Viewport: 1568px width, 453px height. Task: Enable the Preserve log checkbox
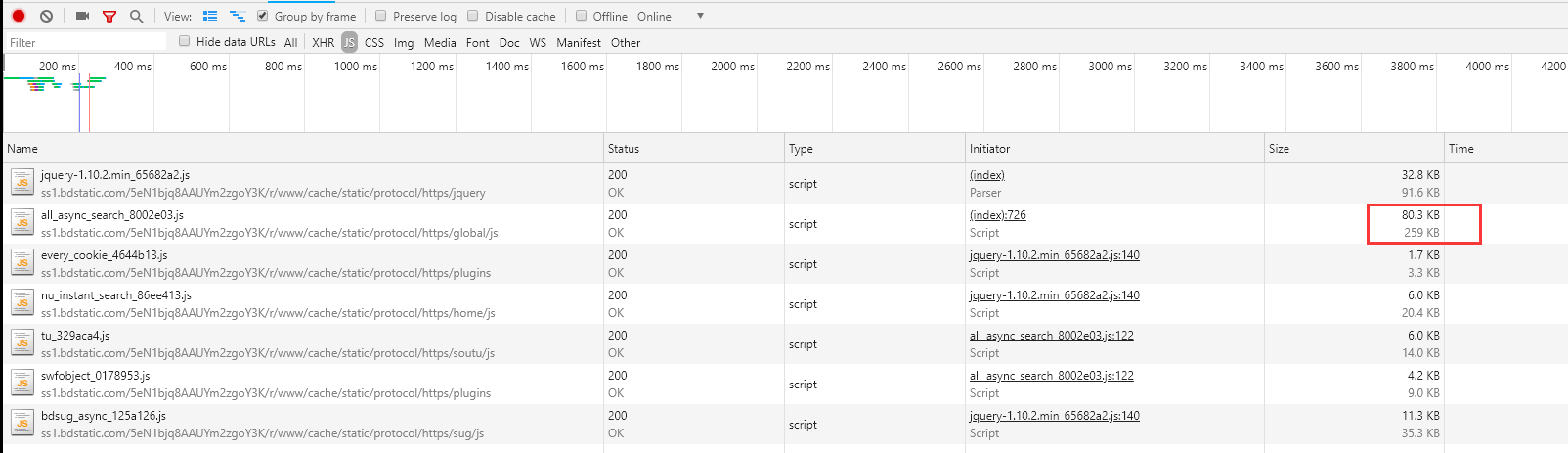coord(381,16)
